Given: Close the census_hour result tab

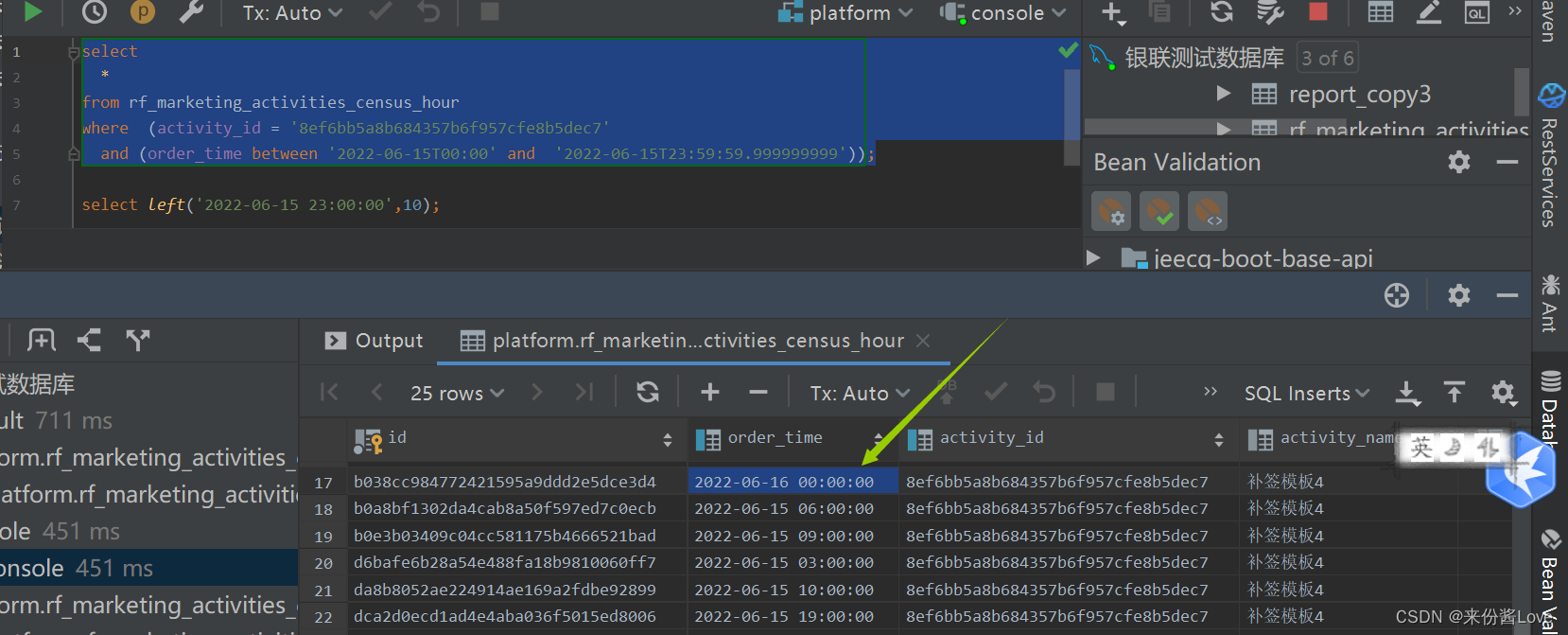Looking at the screenshot, I should click(x=924, y=341).
